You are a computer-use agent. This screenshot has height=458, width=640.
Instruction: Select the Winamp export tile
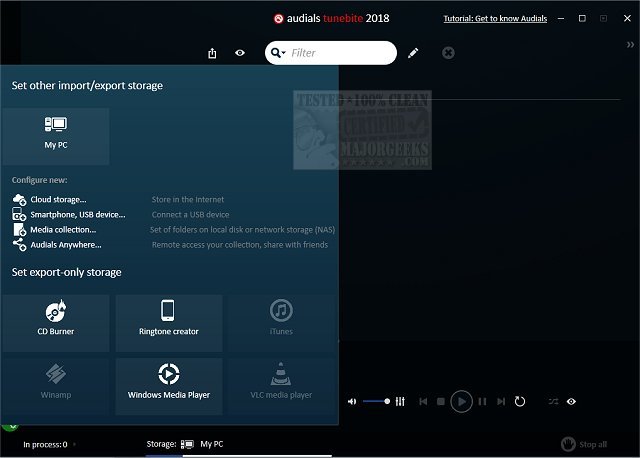click(x=56, y=386)
